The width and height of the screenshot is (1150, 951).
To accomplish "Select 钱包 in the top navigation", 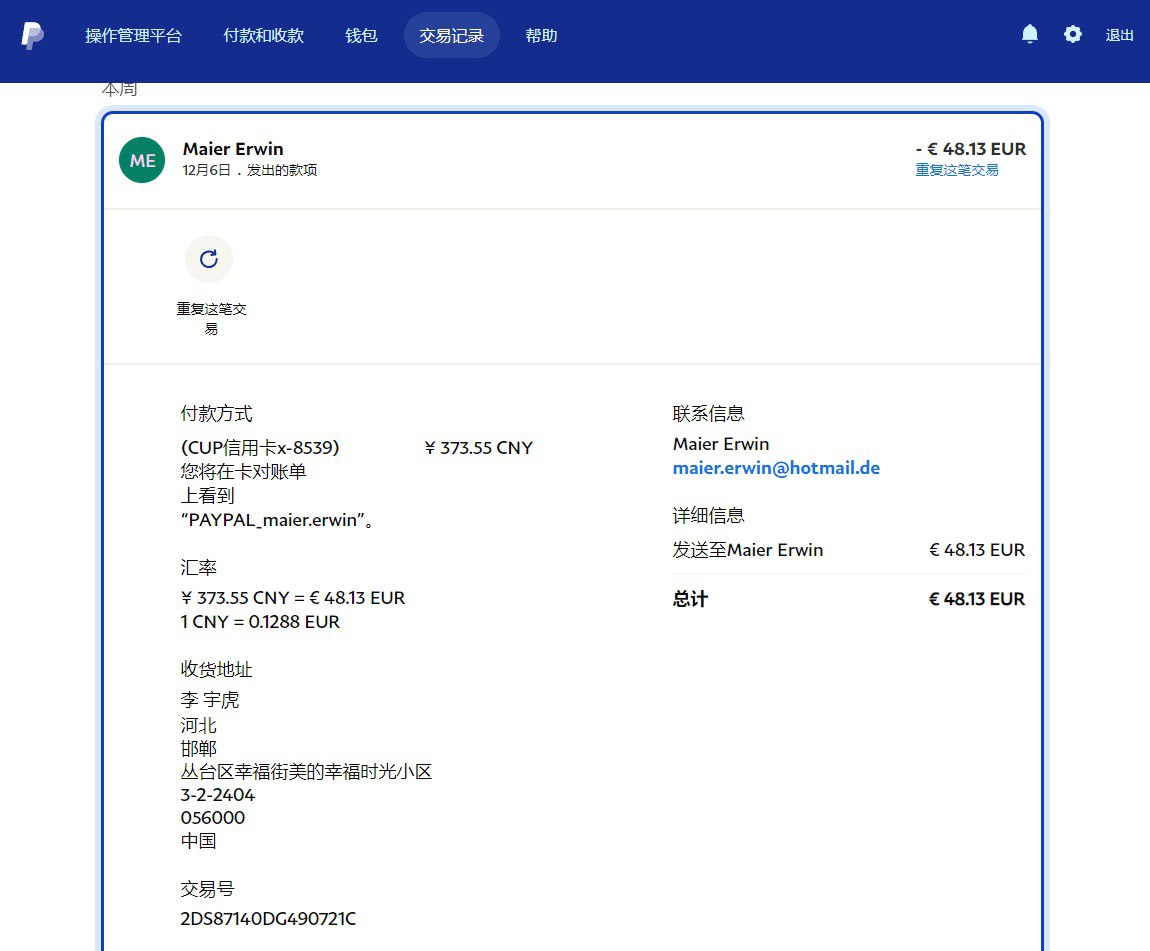I will tap(361, 36).
